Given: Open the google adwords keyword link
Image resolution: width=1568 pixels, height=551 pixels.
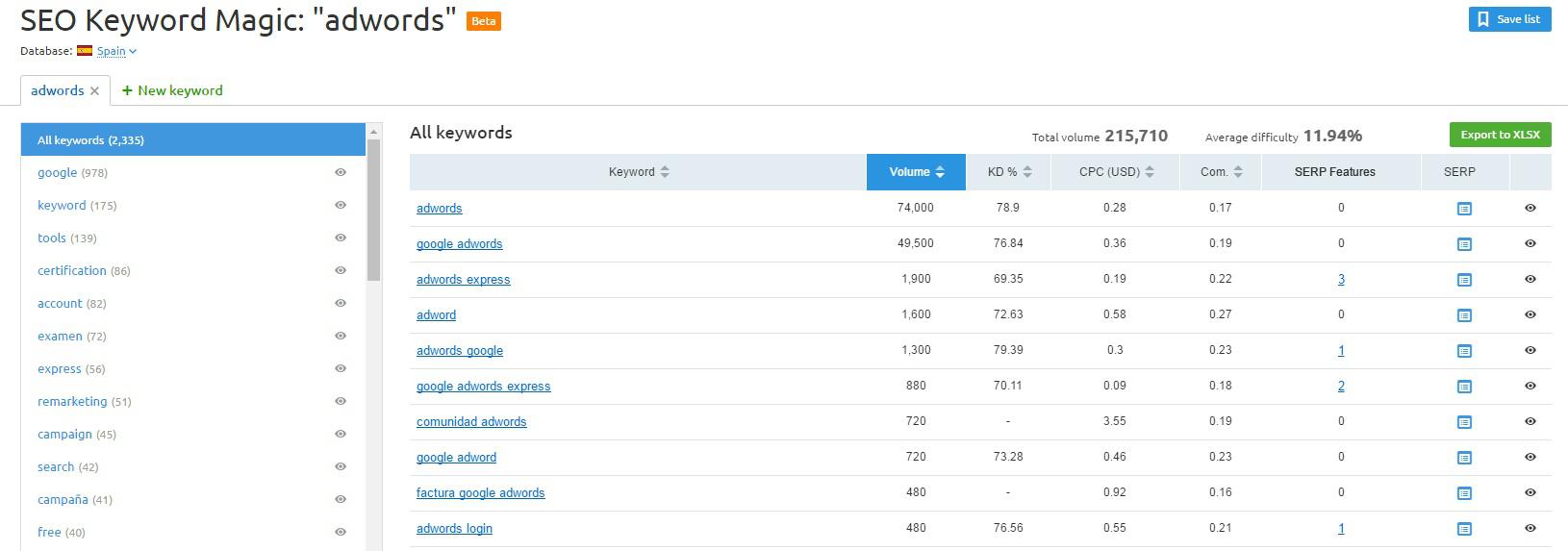Looking at the screenshot, I should [x=459, y=244].
